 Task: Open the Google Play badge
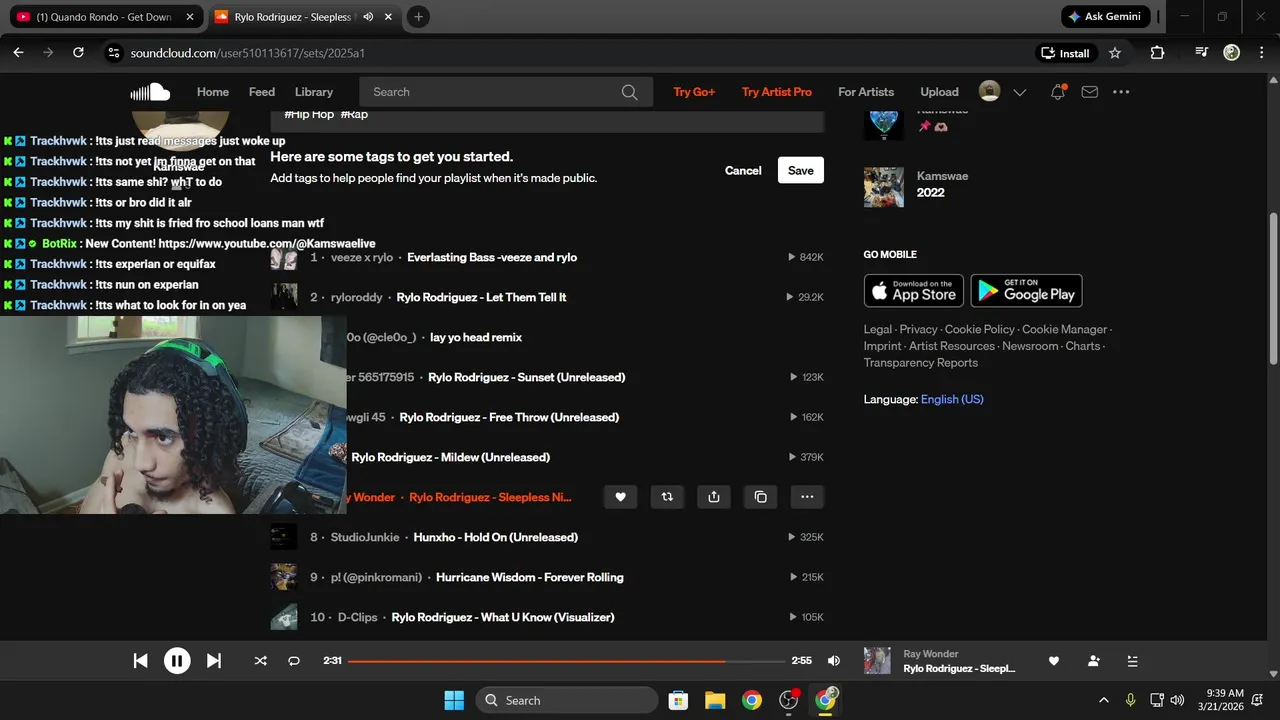pyautogui.click(x=1026, y=291)
